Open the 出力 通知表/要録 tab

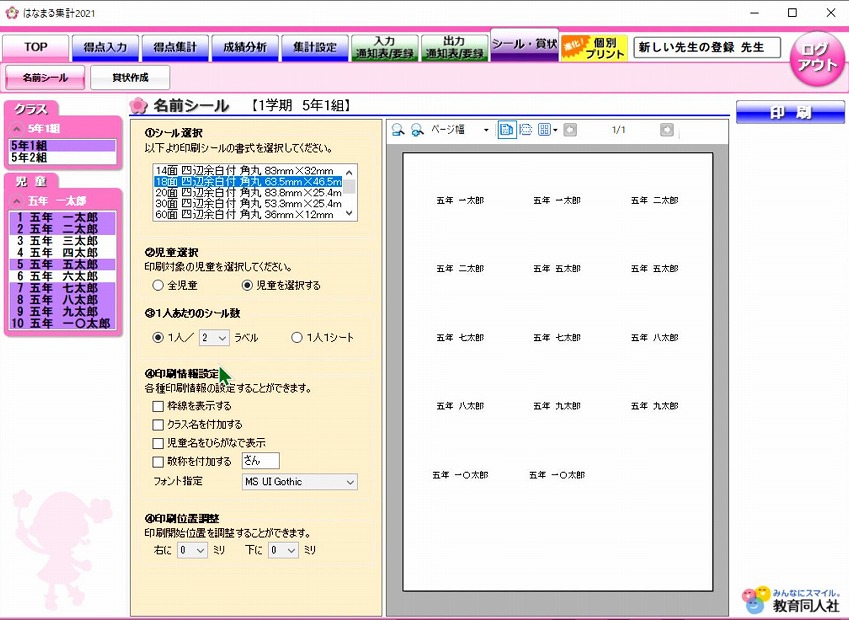(454, 48)
